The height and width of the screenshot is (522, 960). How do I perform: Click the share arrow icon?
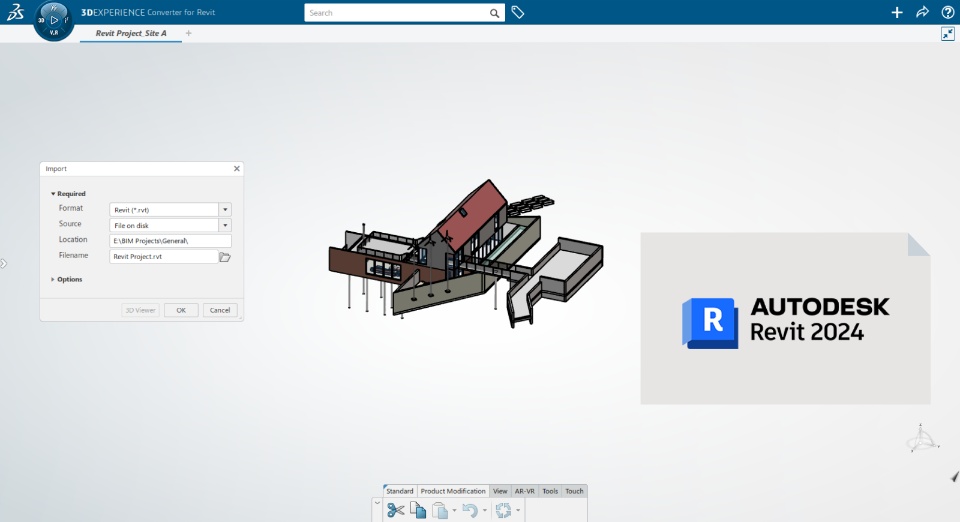[922, 12]
